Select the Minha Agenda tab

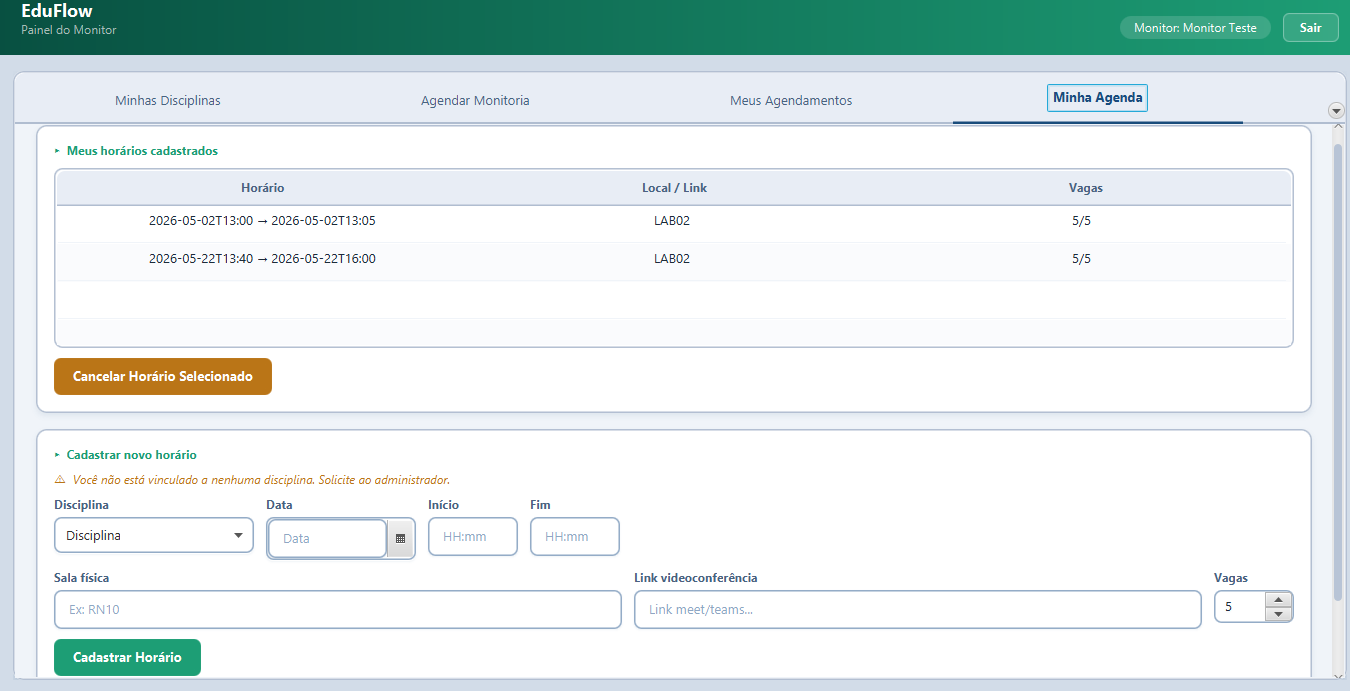pyautogui.click(x=1097, y=98)
